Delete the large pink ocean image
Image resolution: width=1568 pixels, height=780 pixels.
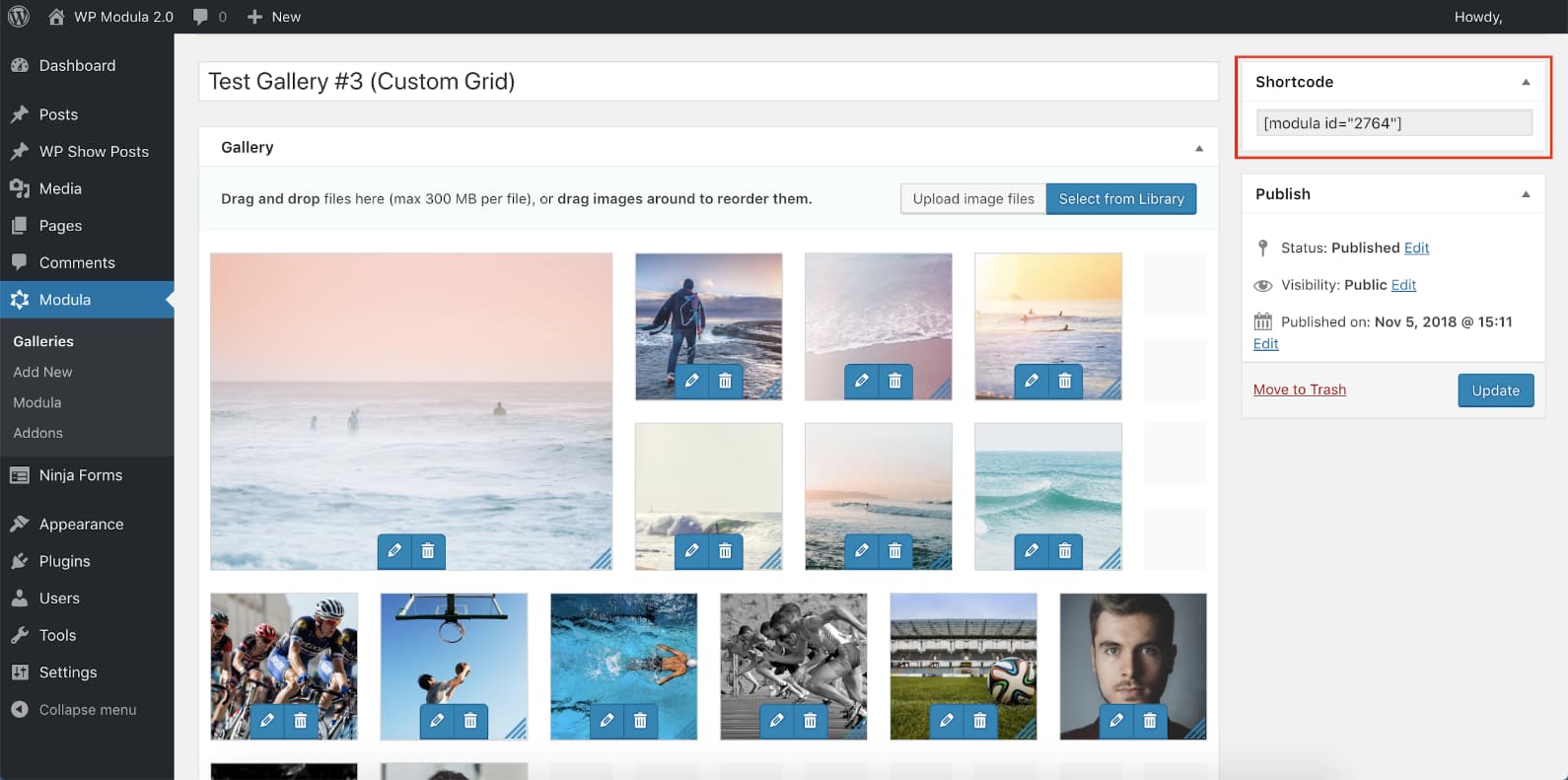428,551
